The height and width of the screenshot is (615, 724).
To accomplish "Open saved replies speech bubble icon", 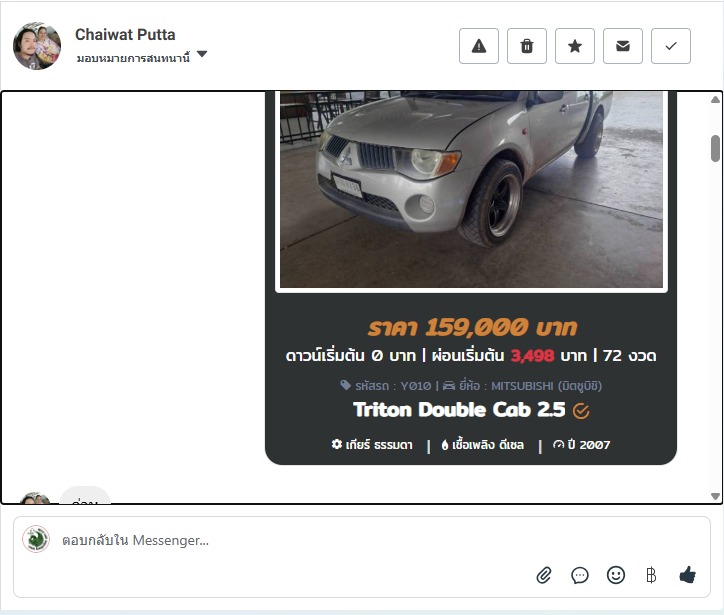I will pos(580,575).
